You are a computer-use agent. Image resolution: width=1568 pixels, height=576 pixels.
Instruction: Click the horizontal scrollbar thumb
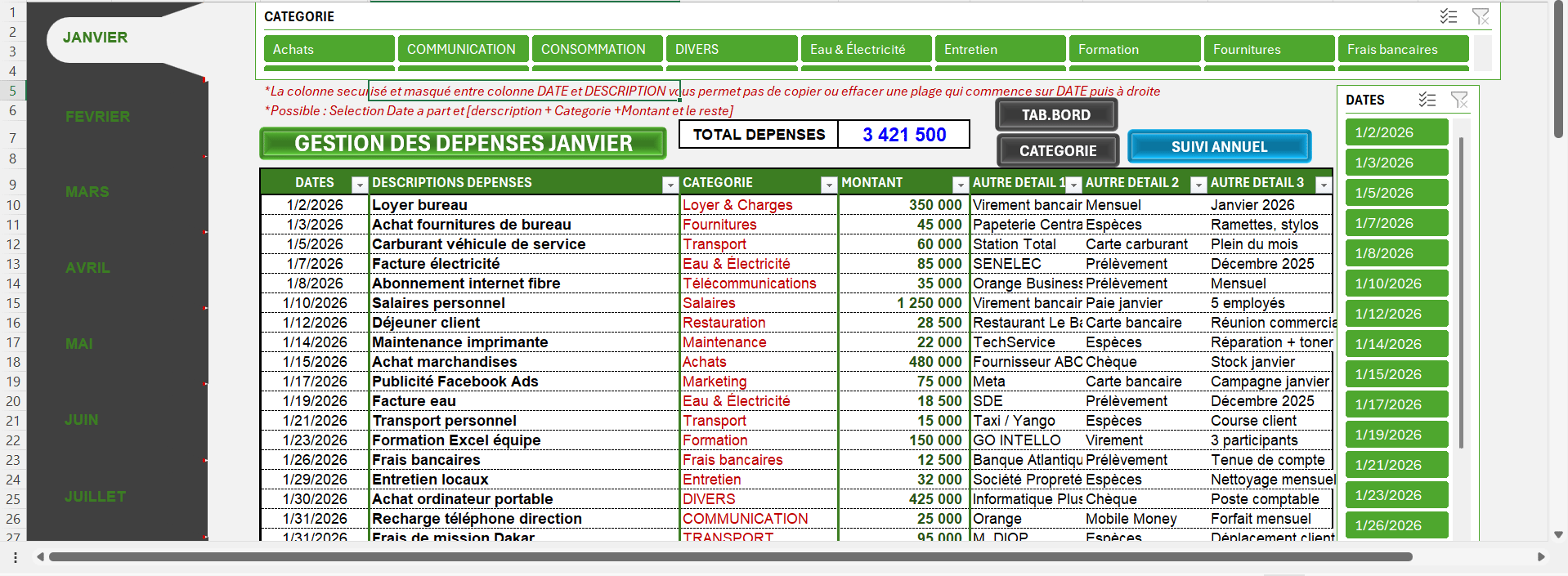(x=730, y=557)
